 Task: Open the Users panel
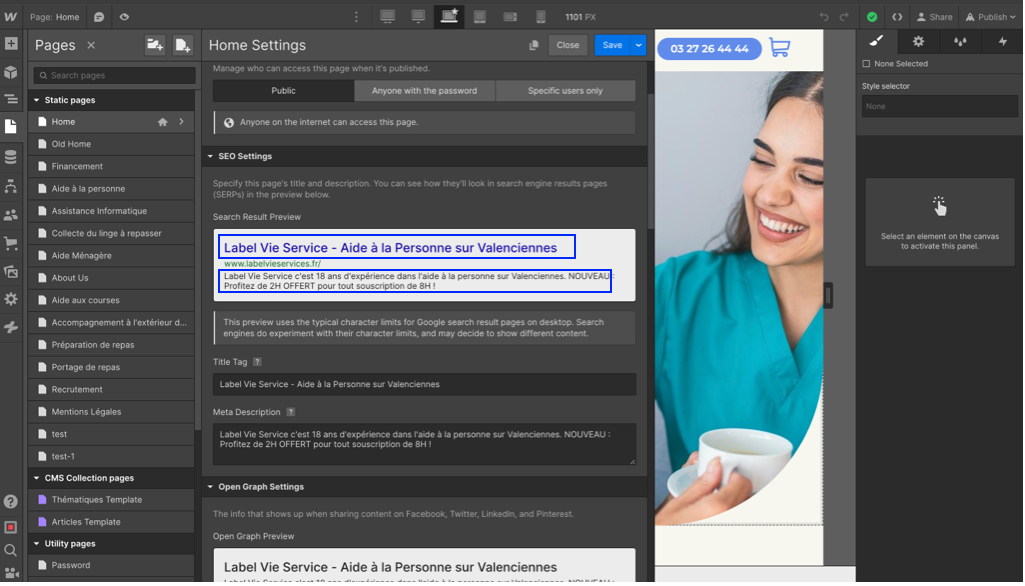click(10, 215)
